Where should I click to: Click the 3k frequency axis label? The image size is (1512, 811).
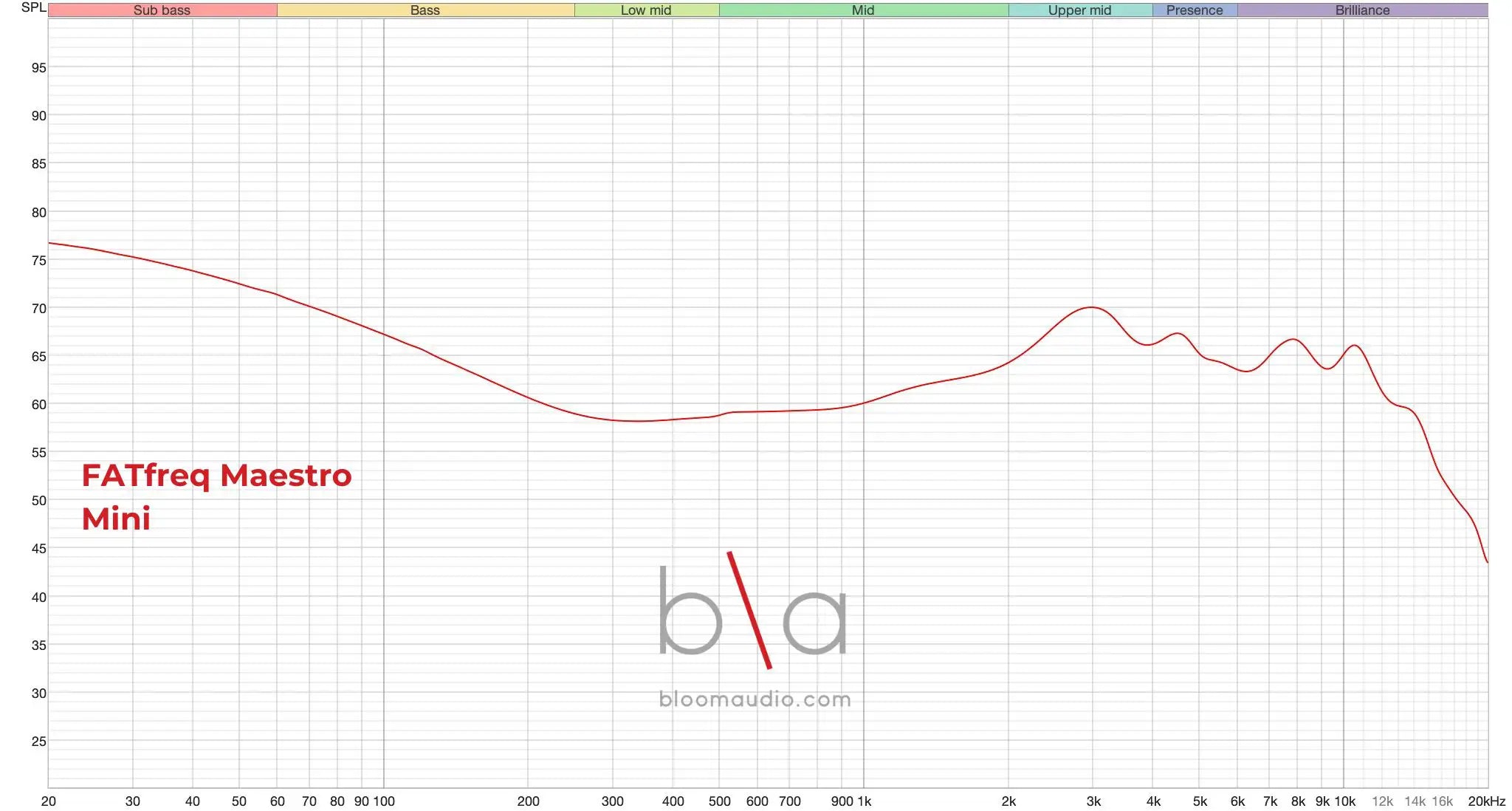[x=1094, y=801]
